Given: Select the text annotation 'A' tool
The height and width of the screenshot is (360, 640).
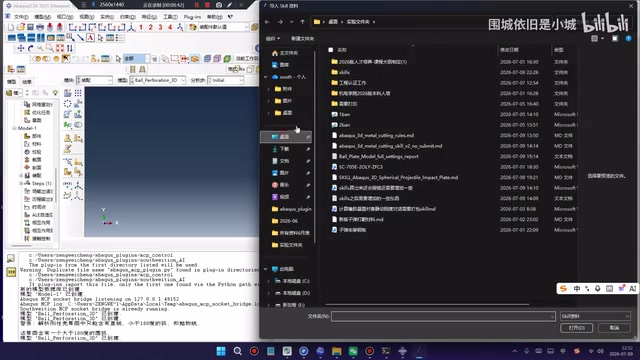Looking at the screenshot, I should [x=90, y=38].
